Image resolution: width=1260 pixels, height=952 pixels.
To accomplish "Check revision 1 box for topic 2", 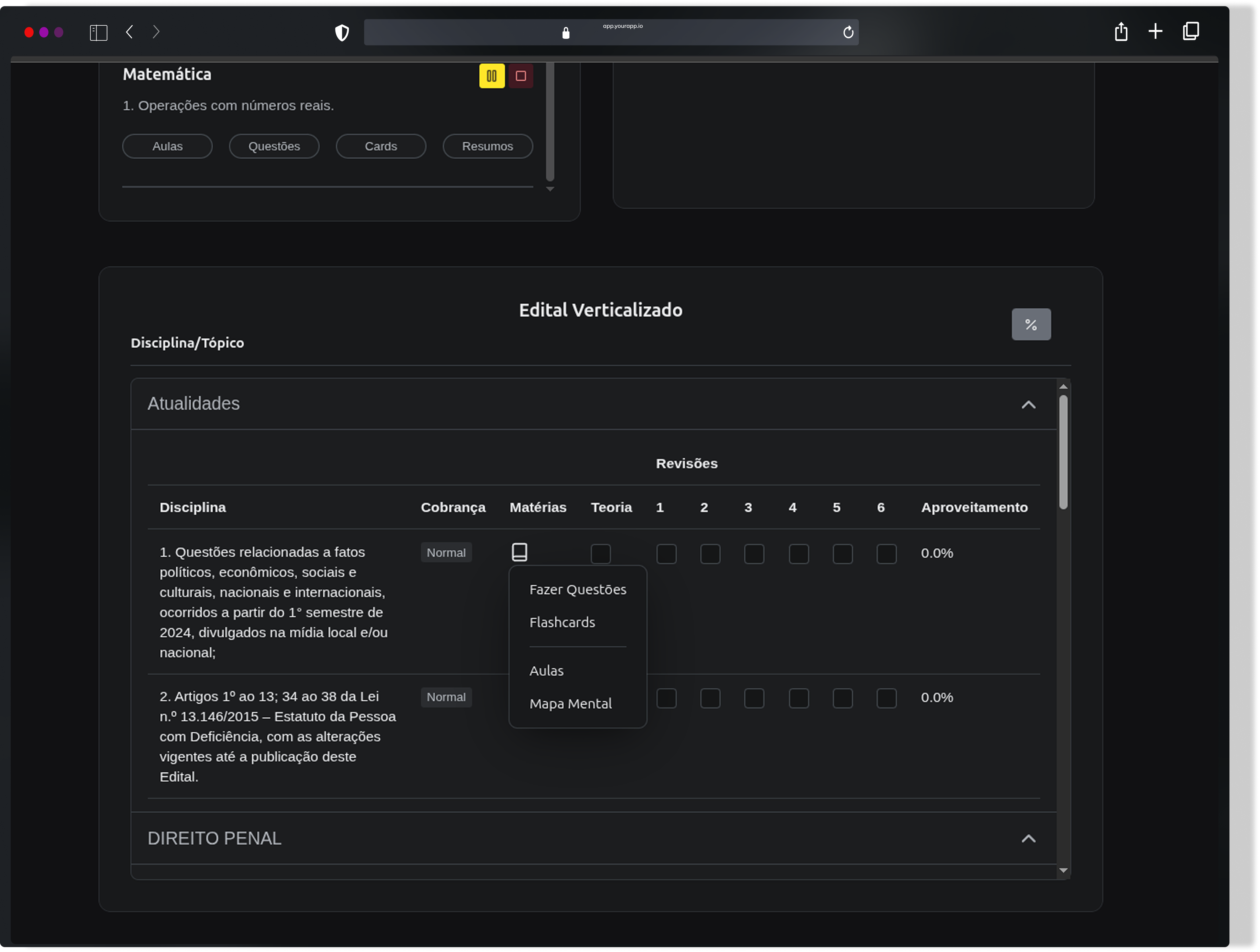I will [x=666, y=698].
